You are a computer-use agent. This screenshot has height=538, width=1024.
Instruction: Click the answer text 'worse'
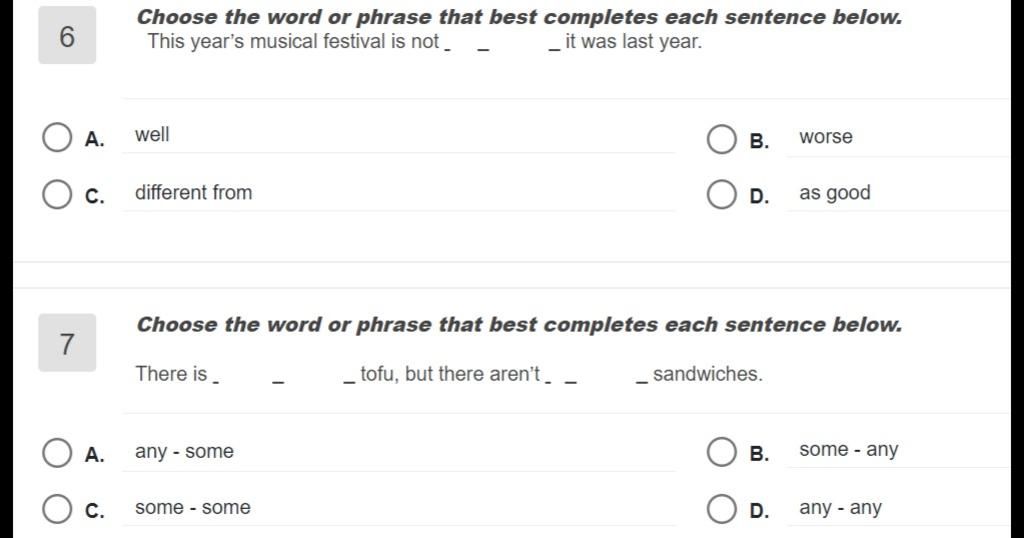coord(826,137)
